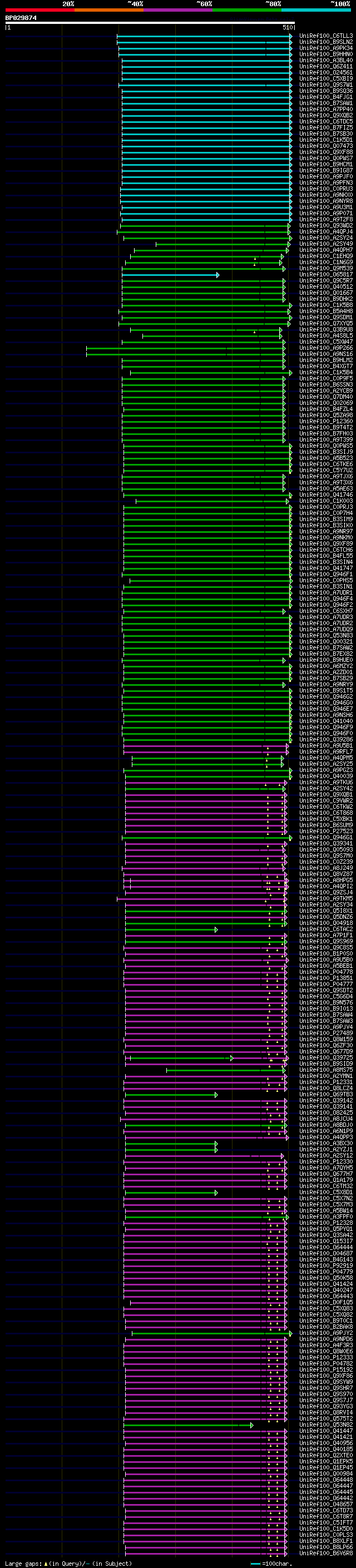This screenshot has width=356, height=1568.
Task: Click the query end position label 510
Action: [x=287, y=27]
